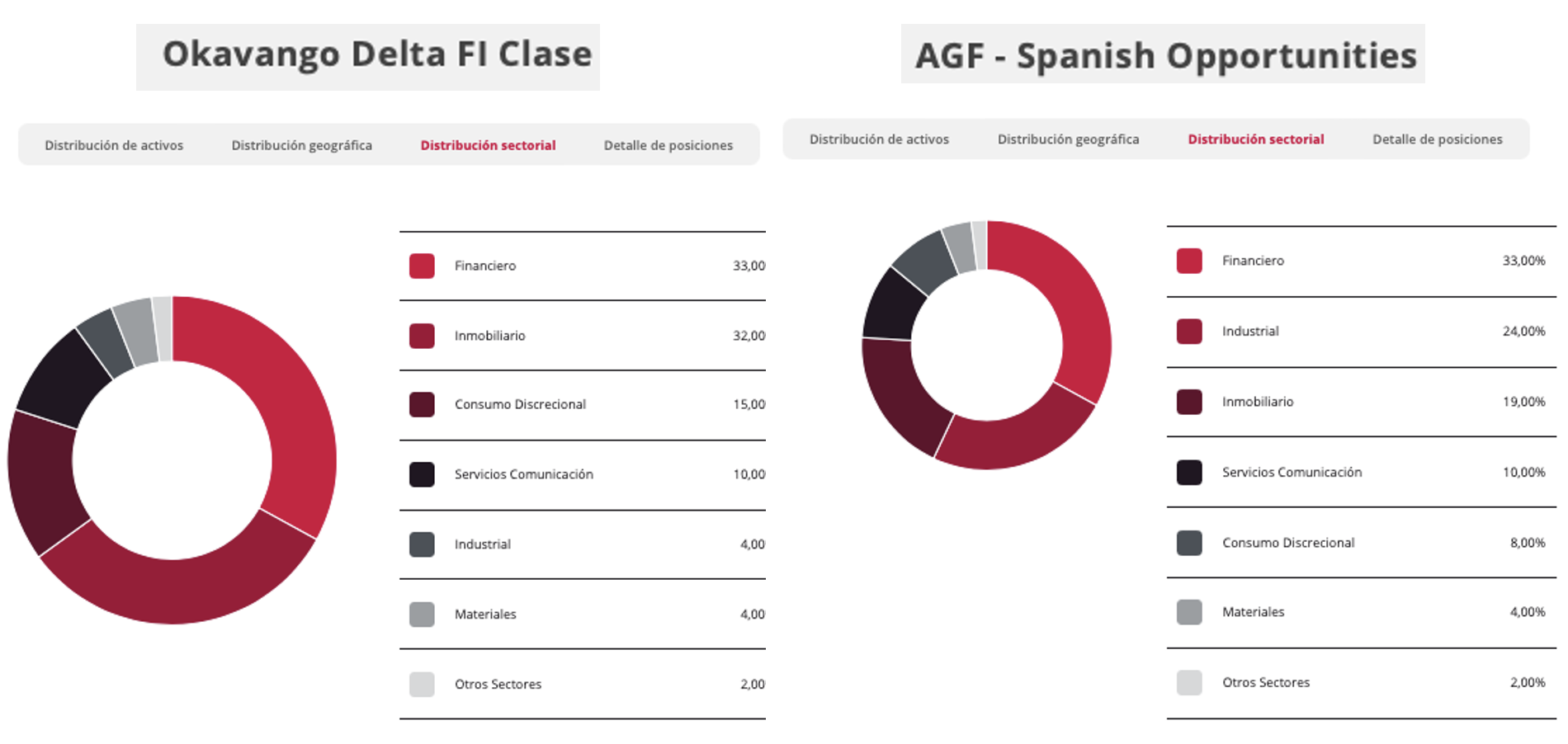Click AGF Financiero 33,00% value
This screenshot has height=744, width=1568.
pos(1523,261)
